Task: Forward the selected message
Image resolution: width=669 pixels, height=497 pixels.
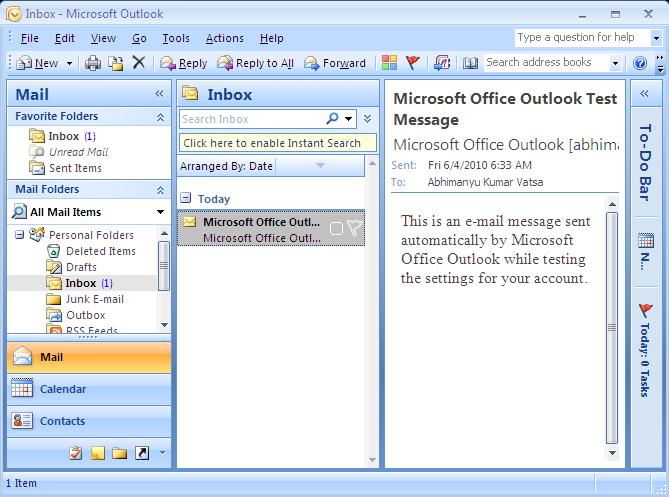Action: pyautogui.click(x=335, y=63)
